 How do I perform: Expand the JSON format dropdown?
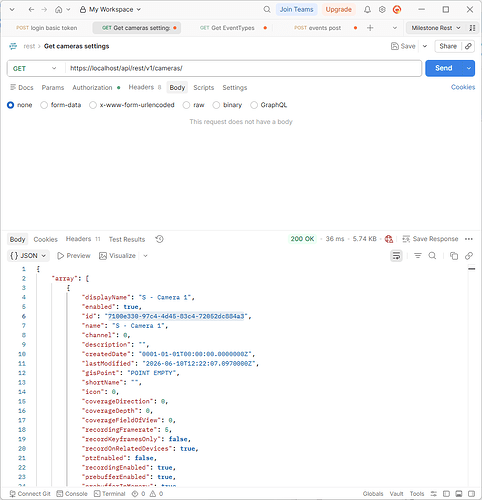coord(28,256)
